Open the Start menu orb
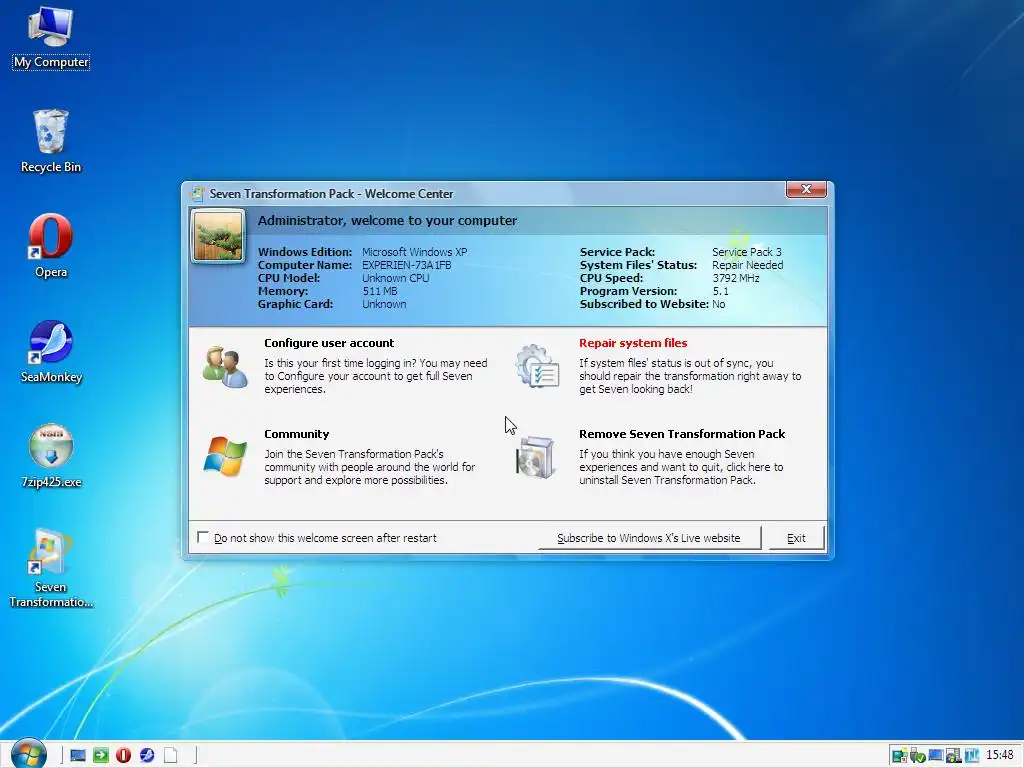This screenshot has width=1024, height=768. (28, 754)
